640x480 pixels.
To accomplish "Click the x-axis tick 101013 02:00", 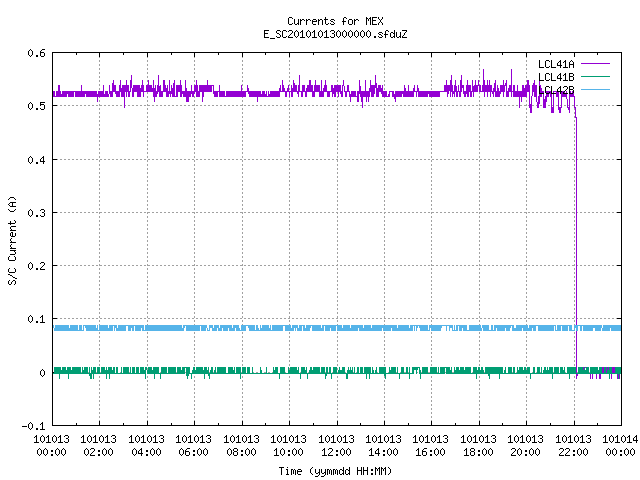I will click(98, 445).
